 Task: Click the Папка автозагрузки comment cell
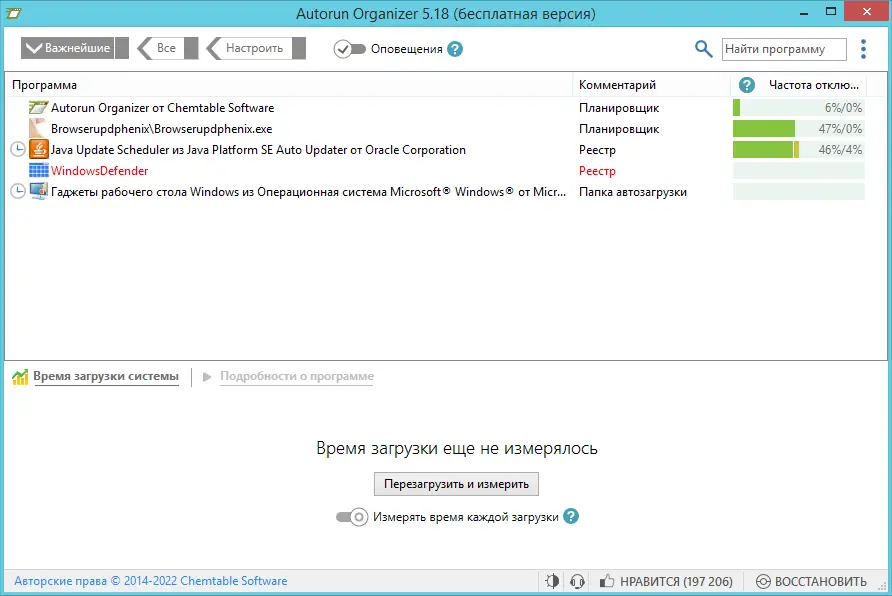click(633, 192)
